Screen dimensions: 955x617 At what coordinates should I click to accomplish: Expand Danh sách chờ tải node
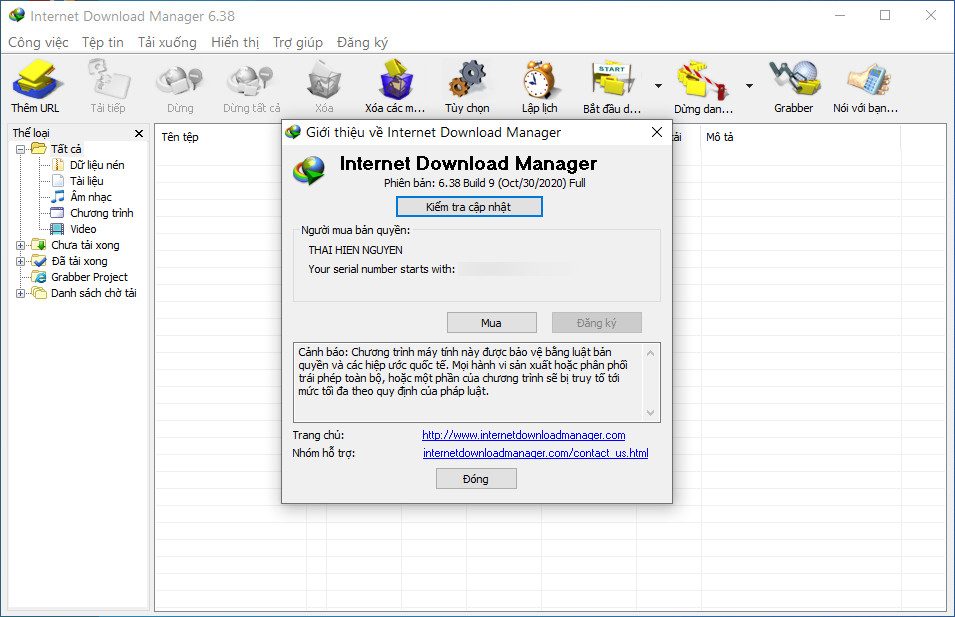20,294
